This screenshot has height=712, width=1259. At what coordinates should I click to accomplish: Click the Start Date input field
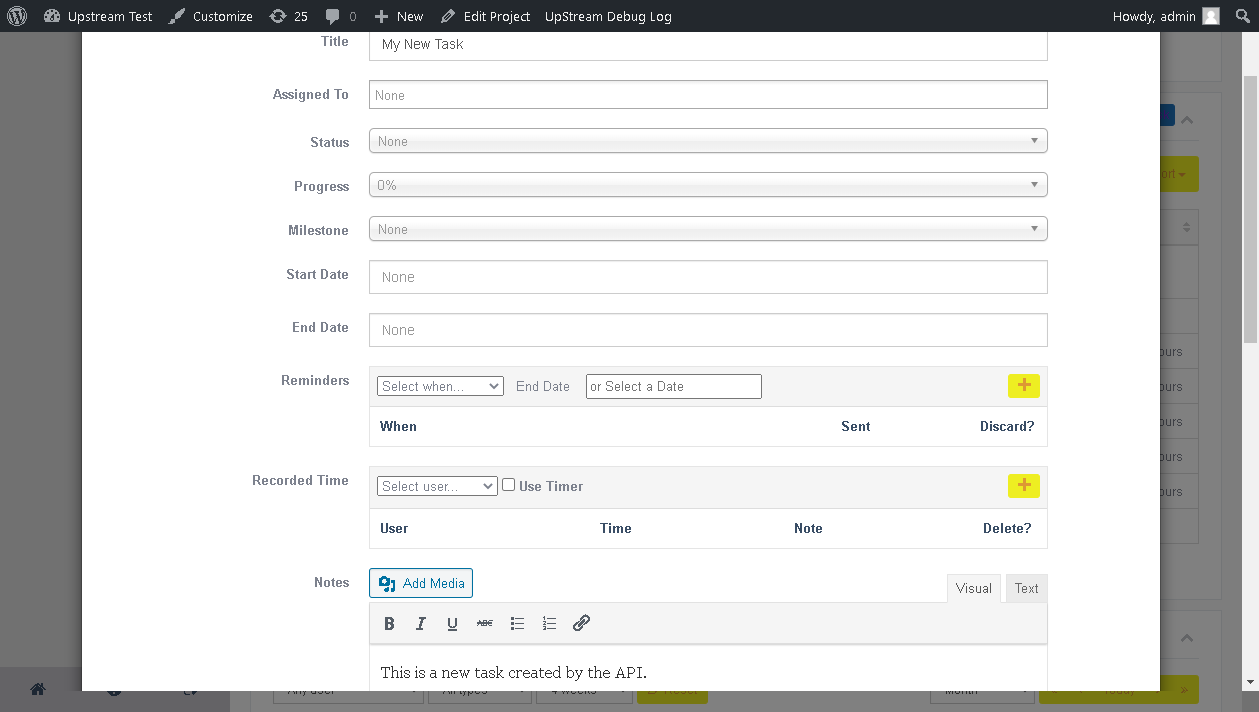(x=707, y=277)
